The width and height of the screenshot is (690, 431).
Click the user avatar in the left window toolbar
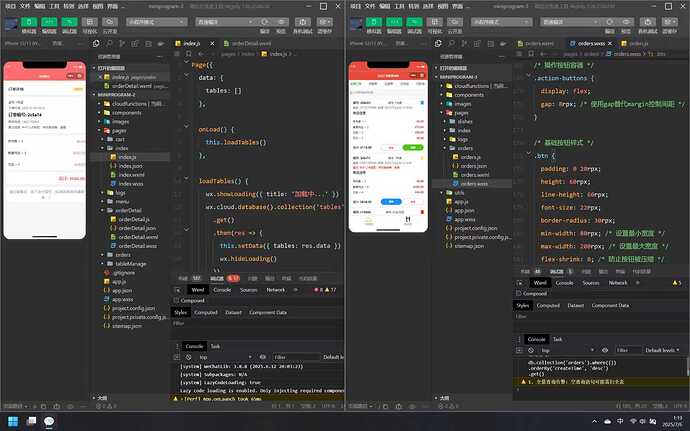[11, 23]
